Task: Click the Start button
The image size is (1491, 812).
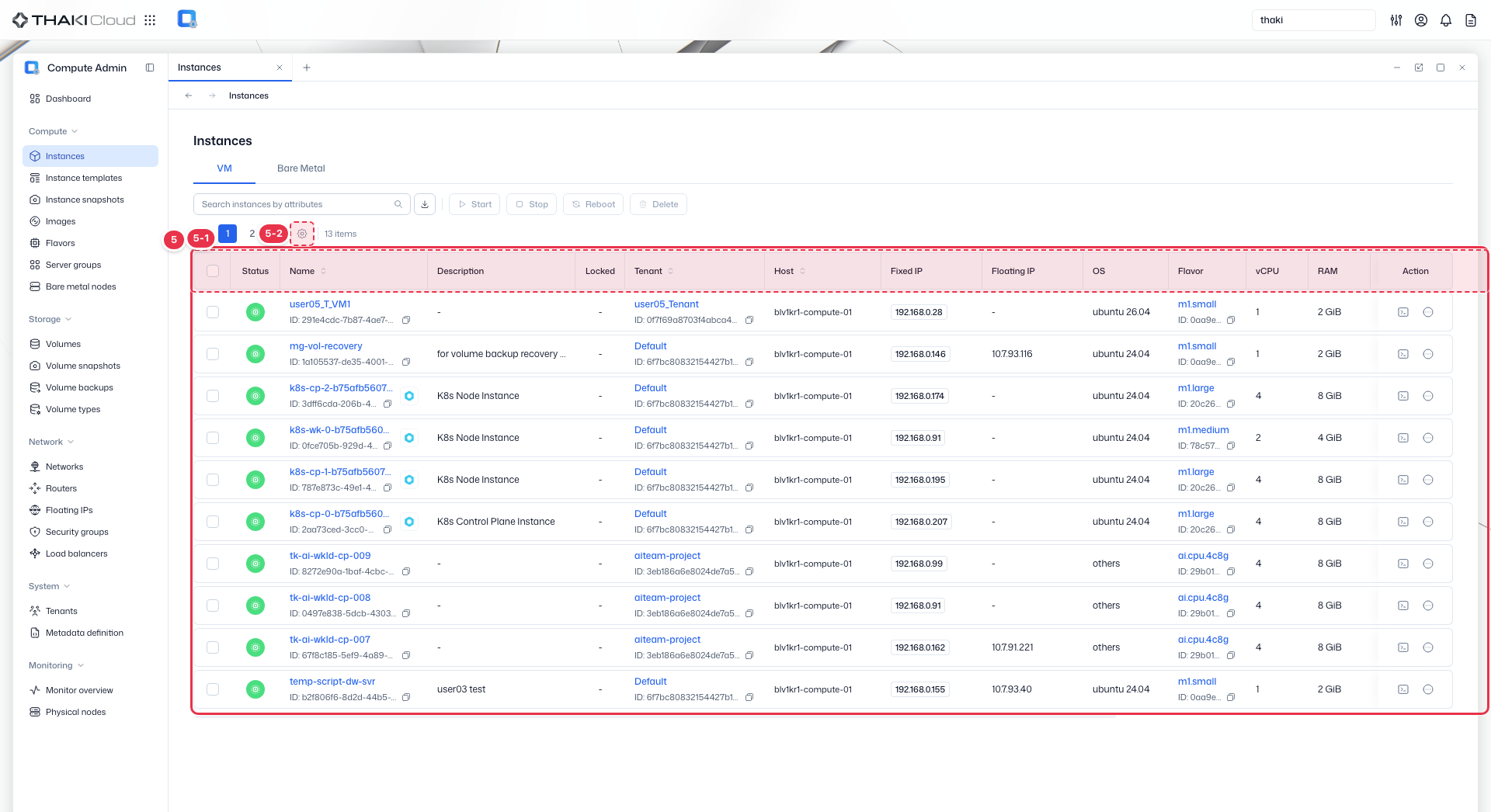Action: [x=474, y=204]
